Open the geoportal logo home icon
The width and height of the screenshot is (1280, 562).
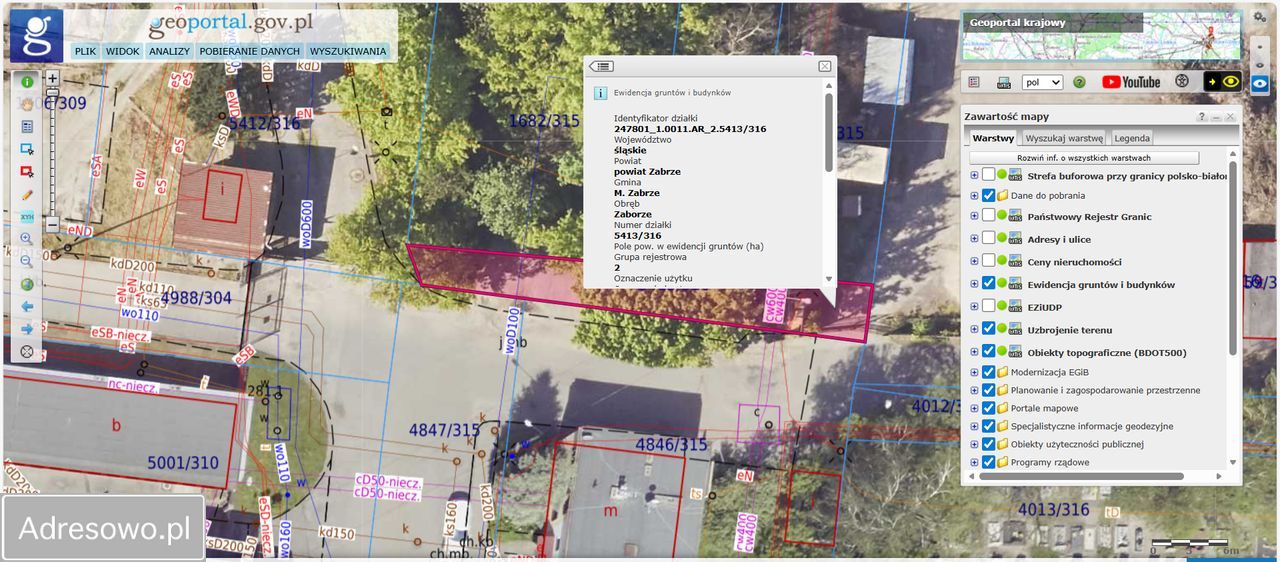(x=36, y=36)
